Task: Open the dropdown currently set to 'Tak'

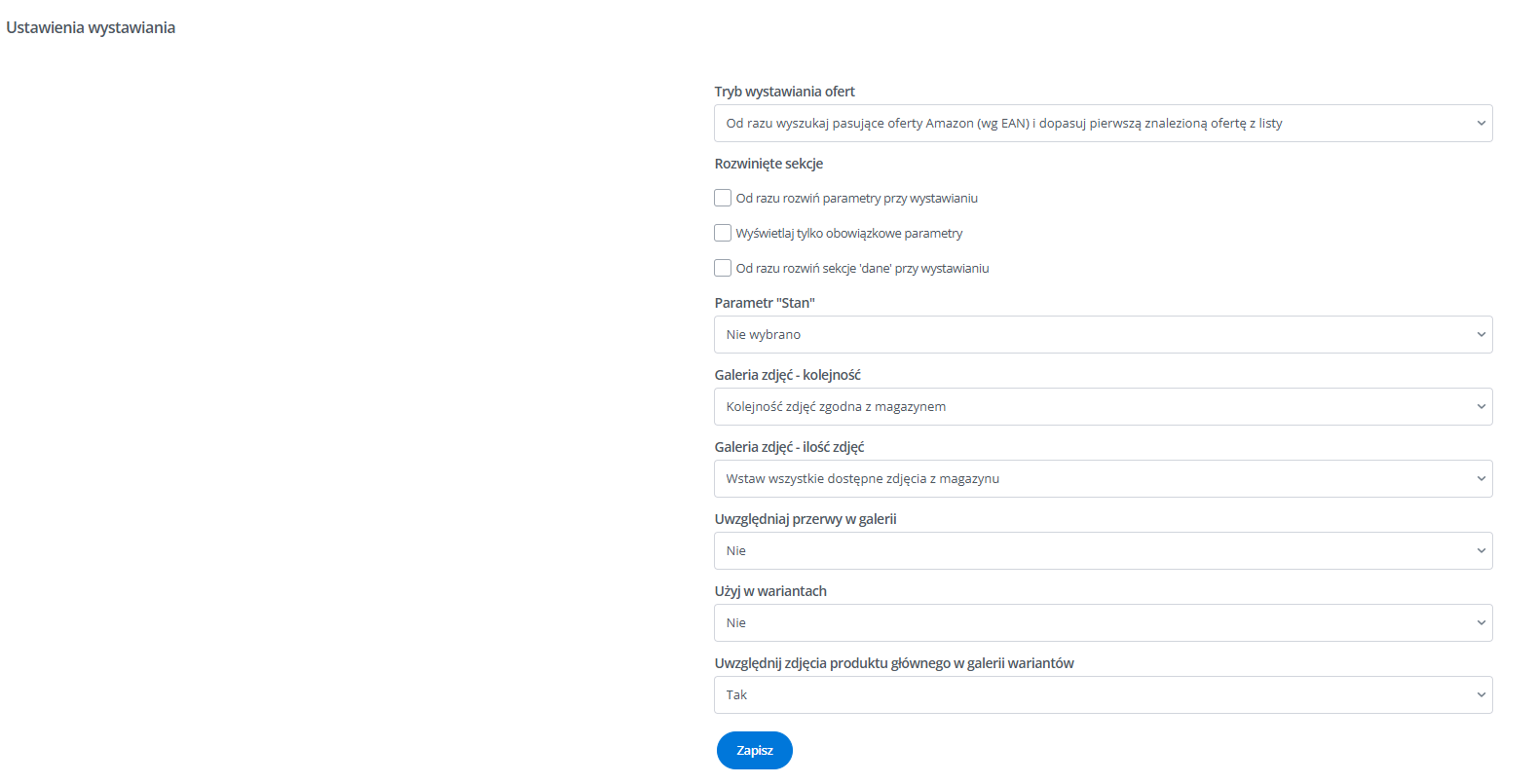Action: 1103,695
